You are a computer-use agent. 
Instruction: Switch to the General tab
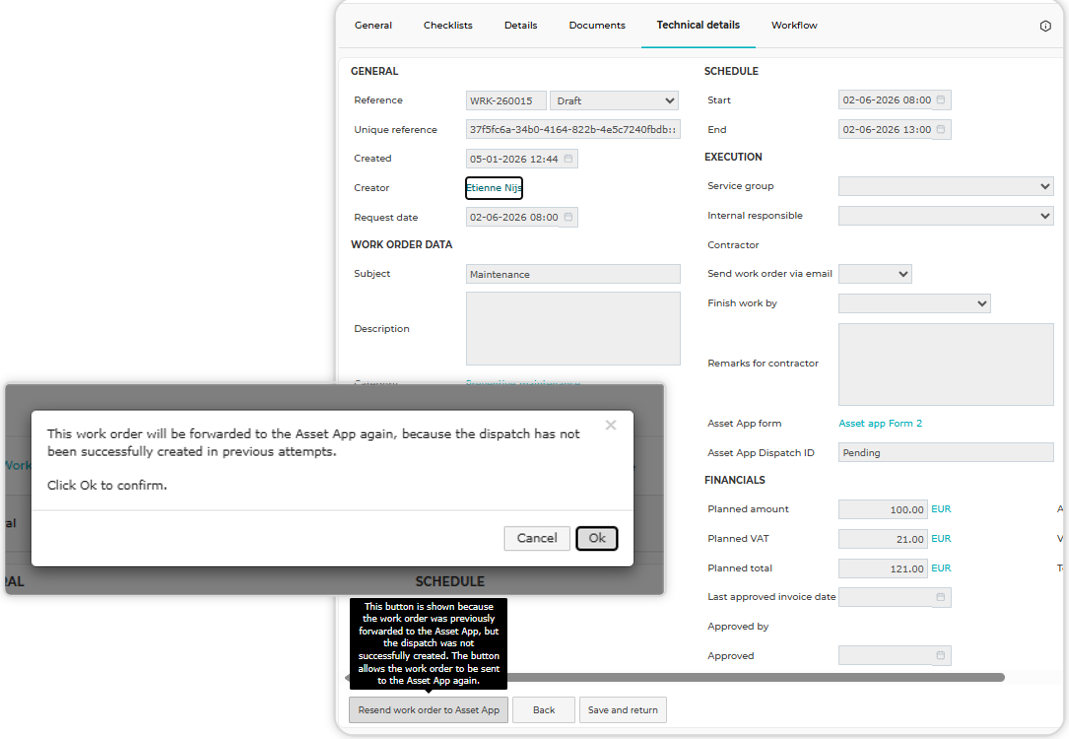pyautogui.click(x=373, y=25)
